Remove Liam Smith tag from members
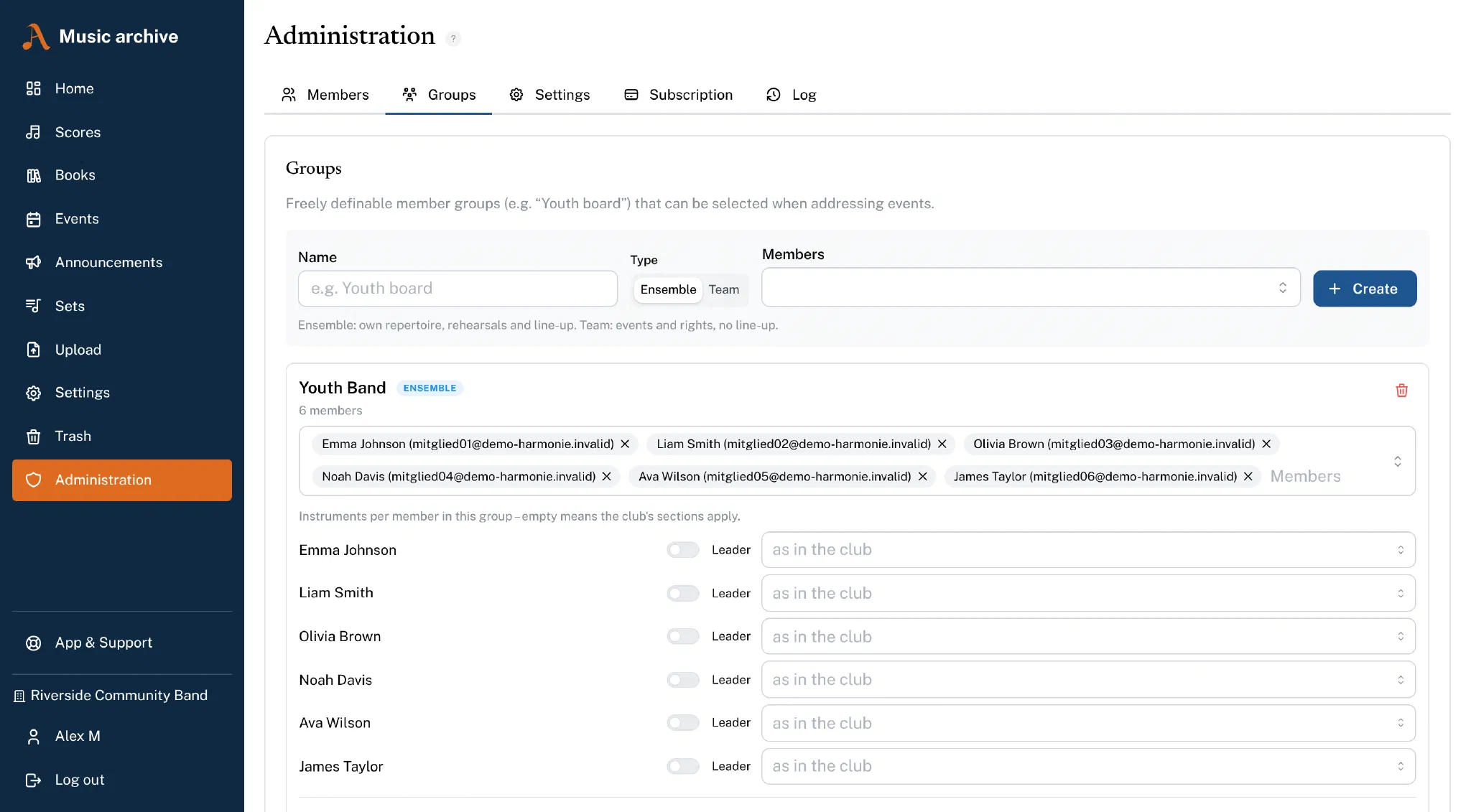 [942, 444]
